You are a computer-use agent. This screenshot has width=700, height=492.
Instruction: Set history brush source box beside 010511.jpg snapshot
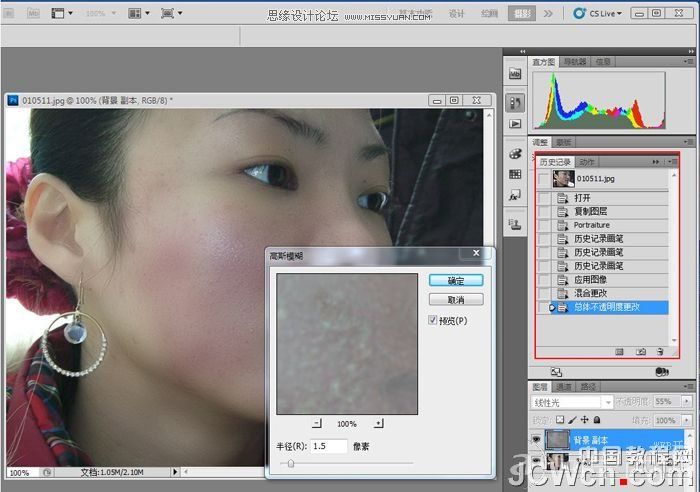tap(543, 179)
